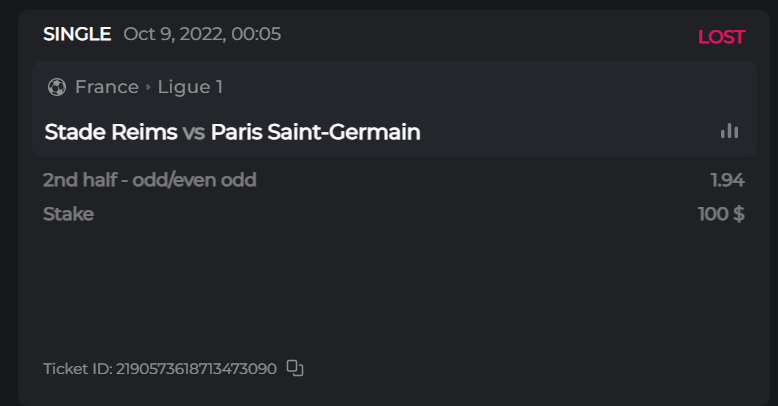Open the Ligue 1 league link

[x=190, y=87]
